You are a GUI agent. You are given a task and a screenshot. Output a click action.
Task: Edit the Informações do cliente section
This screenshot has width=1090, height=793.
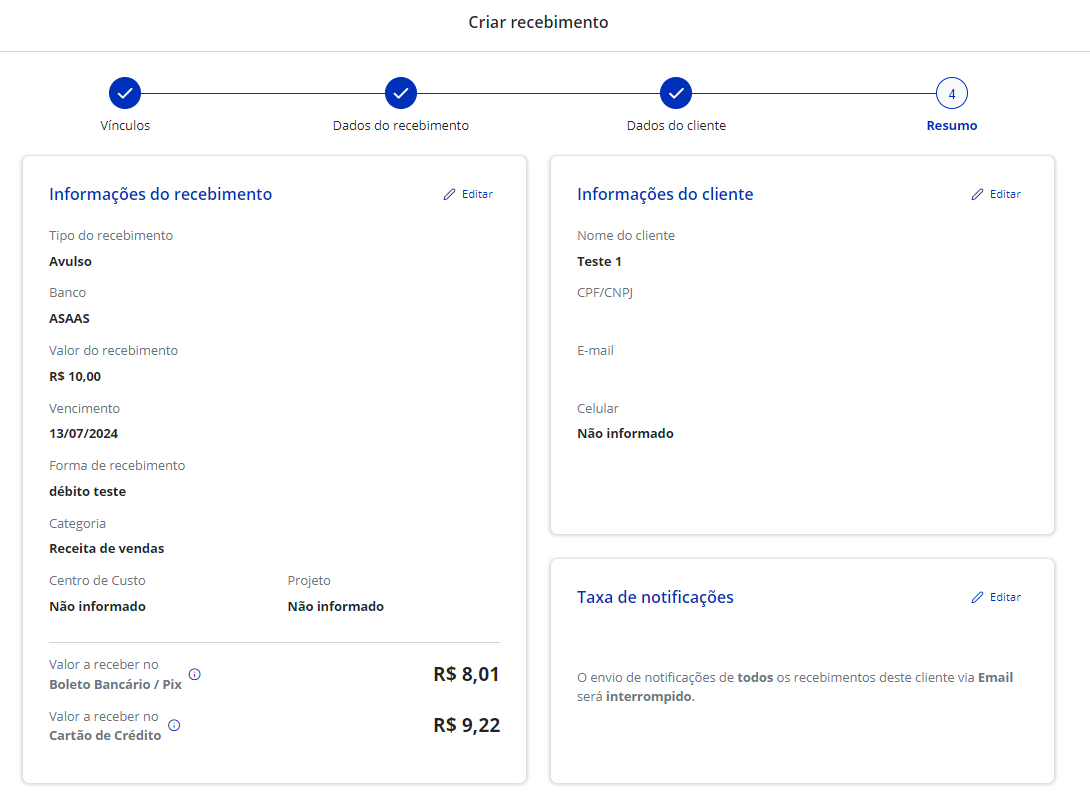[x=996, y=195]
